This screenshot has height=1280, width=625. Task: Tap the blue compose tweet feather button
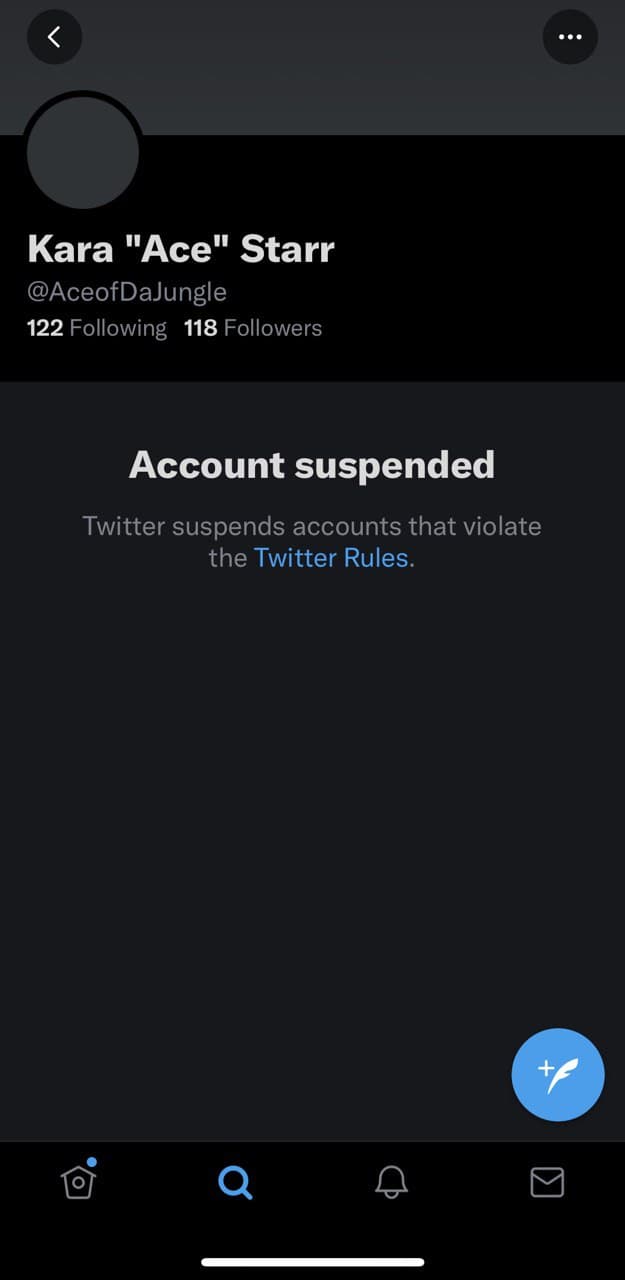558,1075
